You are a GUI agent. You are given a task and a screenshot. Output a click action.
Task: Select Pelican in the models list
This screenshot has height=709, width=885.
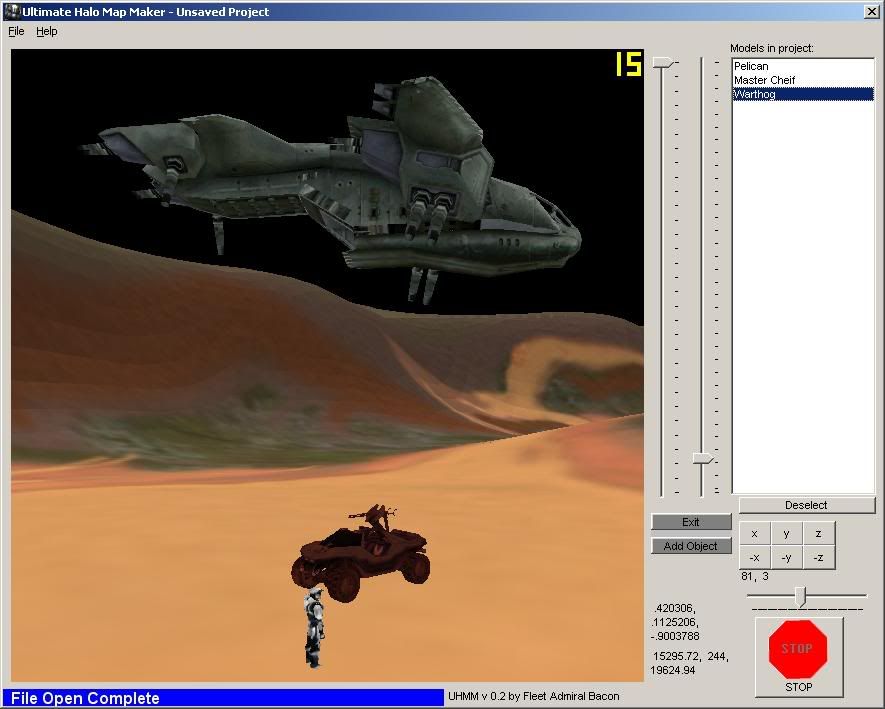(x=803, y=66)
